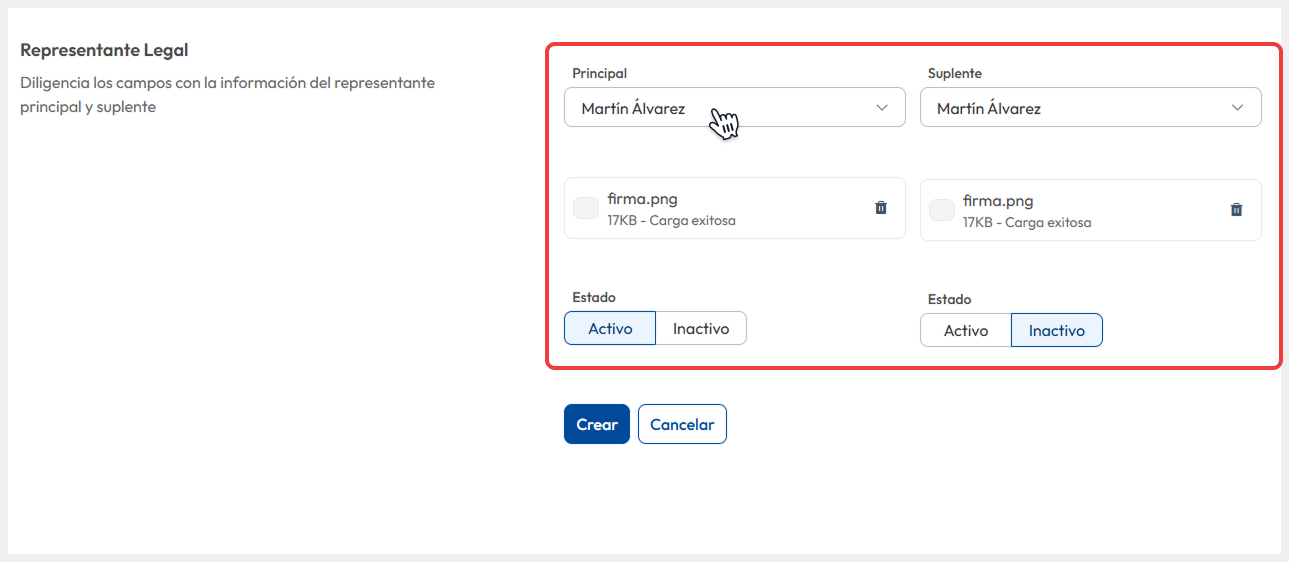Delete the Principal firma.png file with trash icon
Image resolution: width=1289 pixels, height=562 pixels.
881,208
